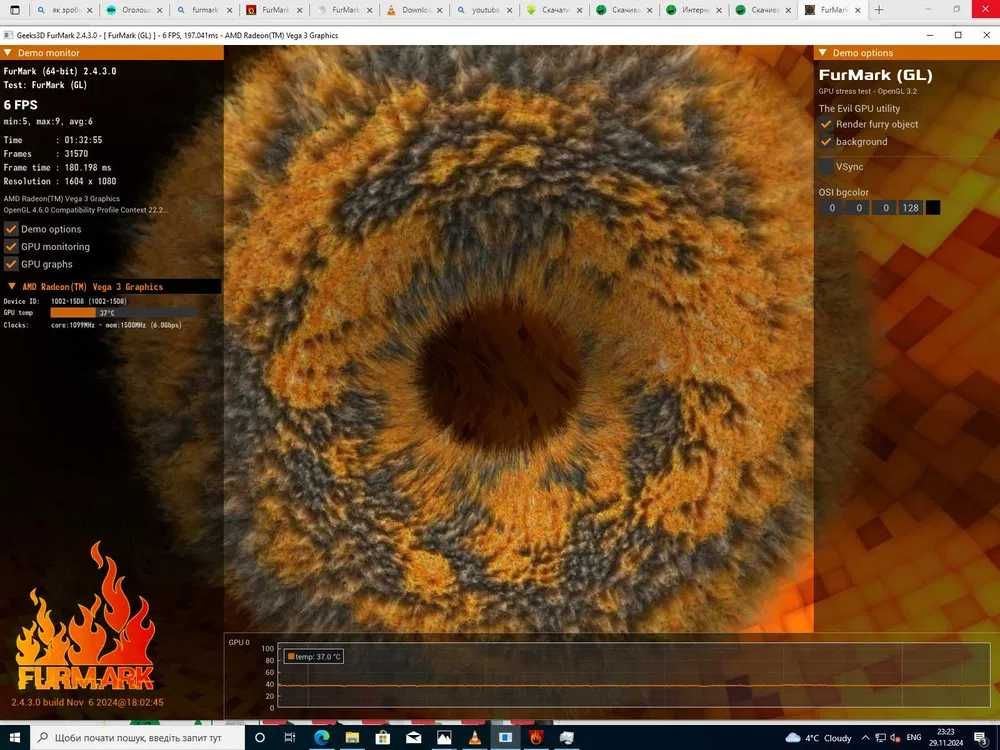1000x750 pixels.
Task: Close the 'Оголош' tab
Action: point(159,10)
